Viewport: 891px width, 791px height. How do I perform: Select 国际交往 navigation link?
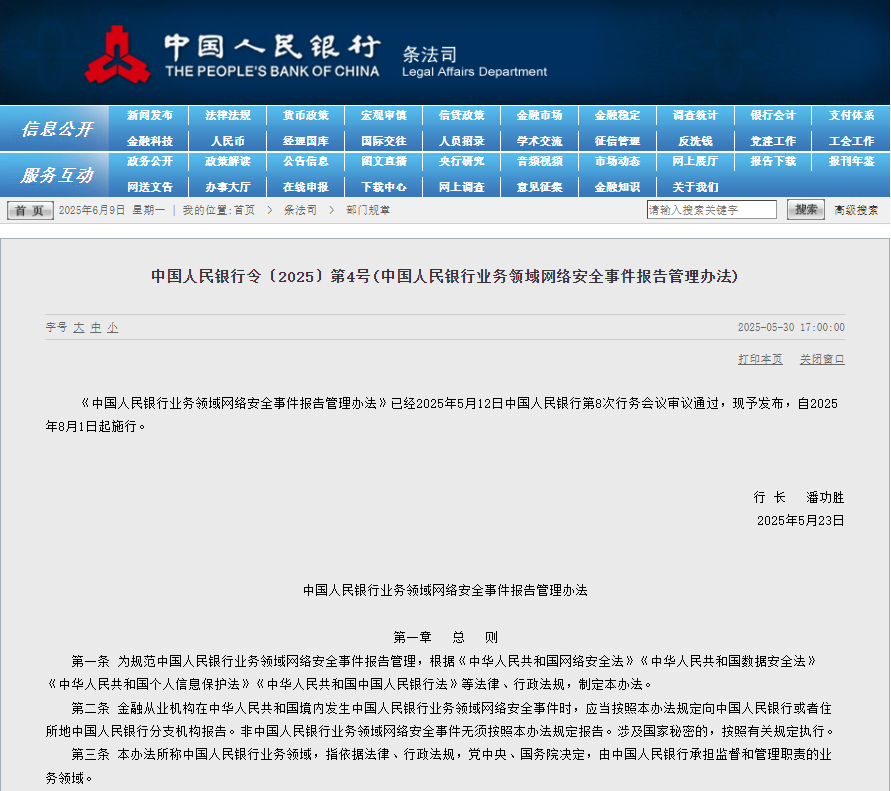click(x=384, y=141)
